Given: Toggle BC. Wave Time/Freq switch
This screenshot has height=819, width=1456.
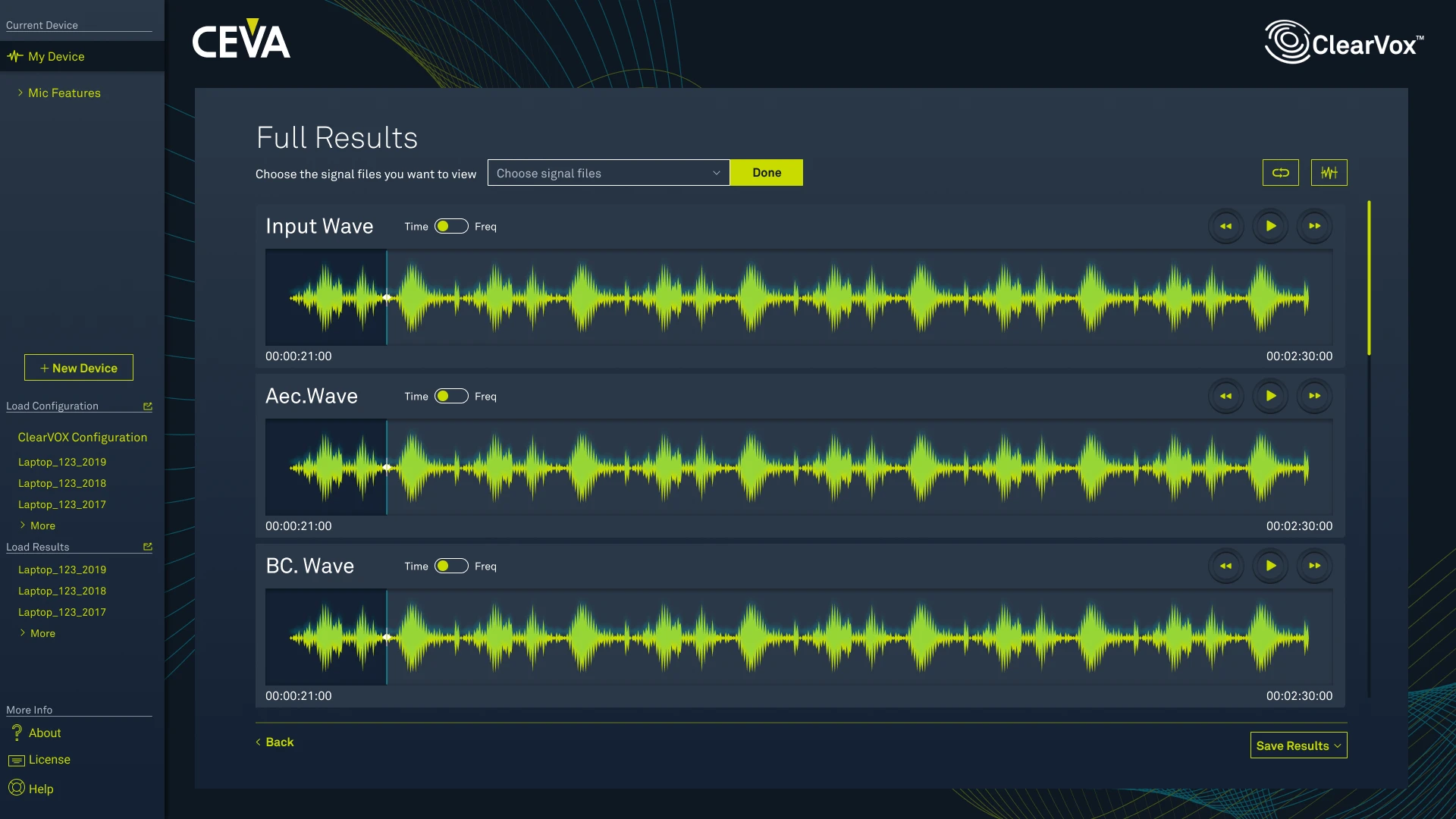Looking at the screenshot, I should coord(450,566).
